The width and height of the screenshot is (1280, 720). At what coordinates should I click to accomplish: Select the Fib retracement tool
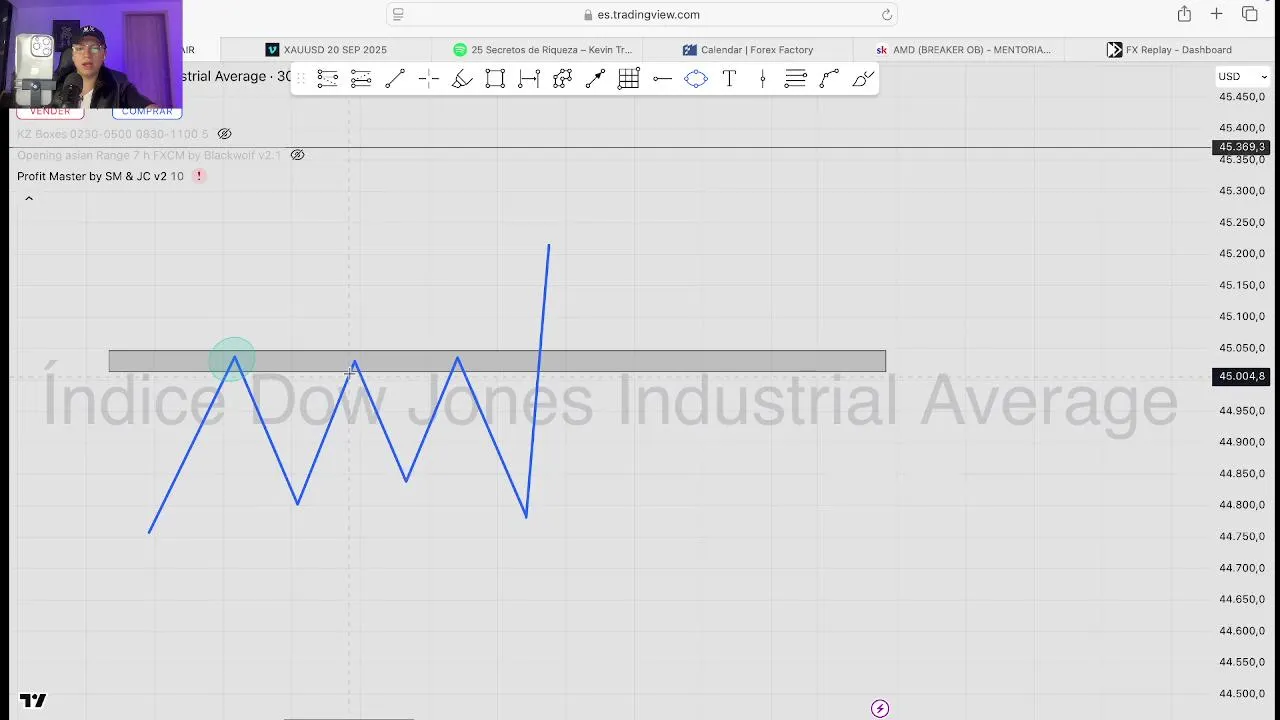point(327,78)
